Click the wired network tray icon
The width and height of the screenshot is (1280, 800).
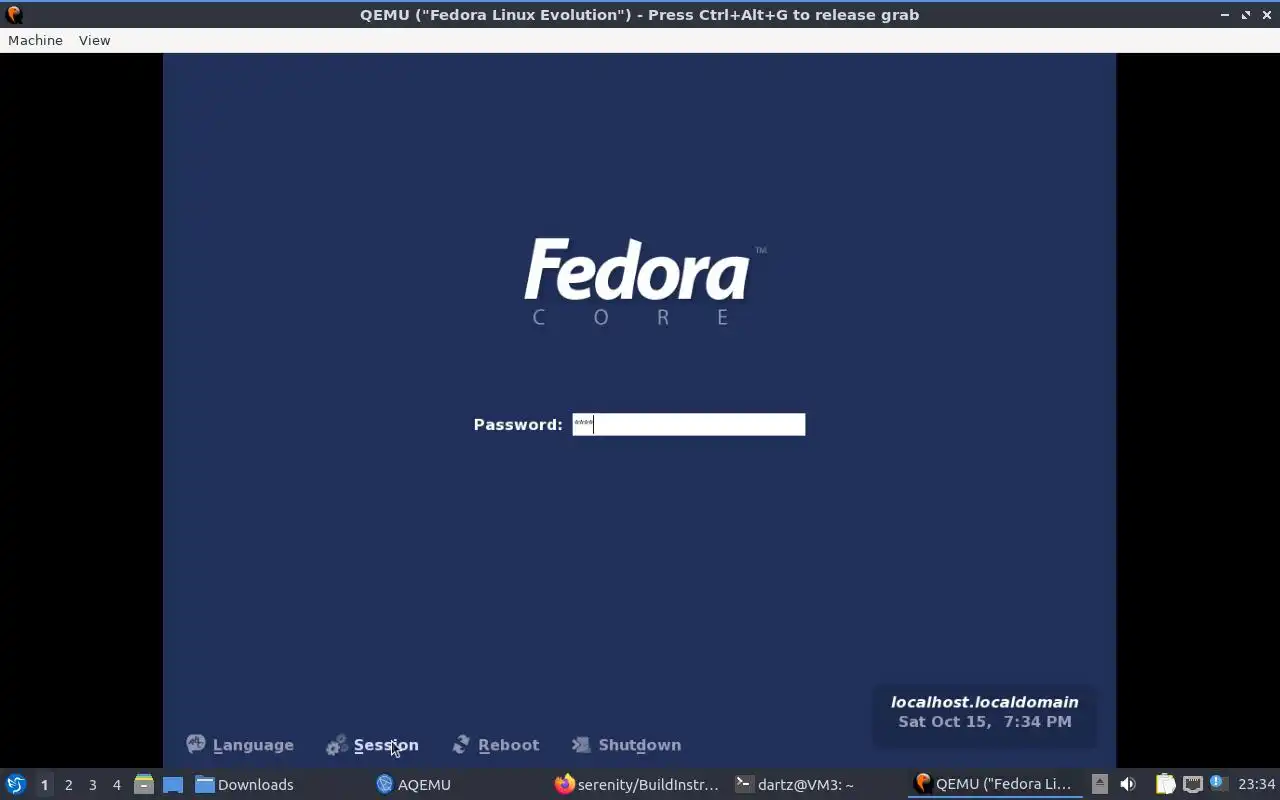pos(1192,784)
